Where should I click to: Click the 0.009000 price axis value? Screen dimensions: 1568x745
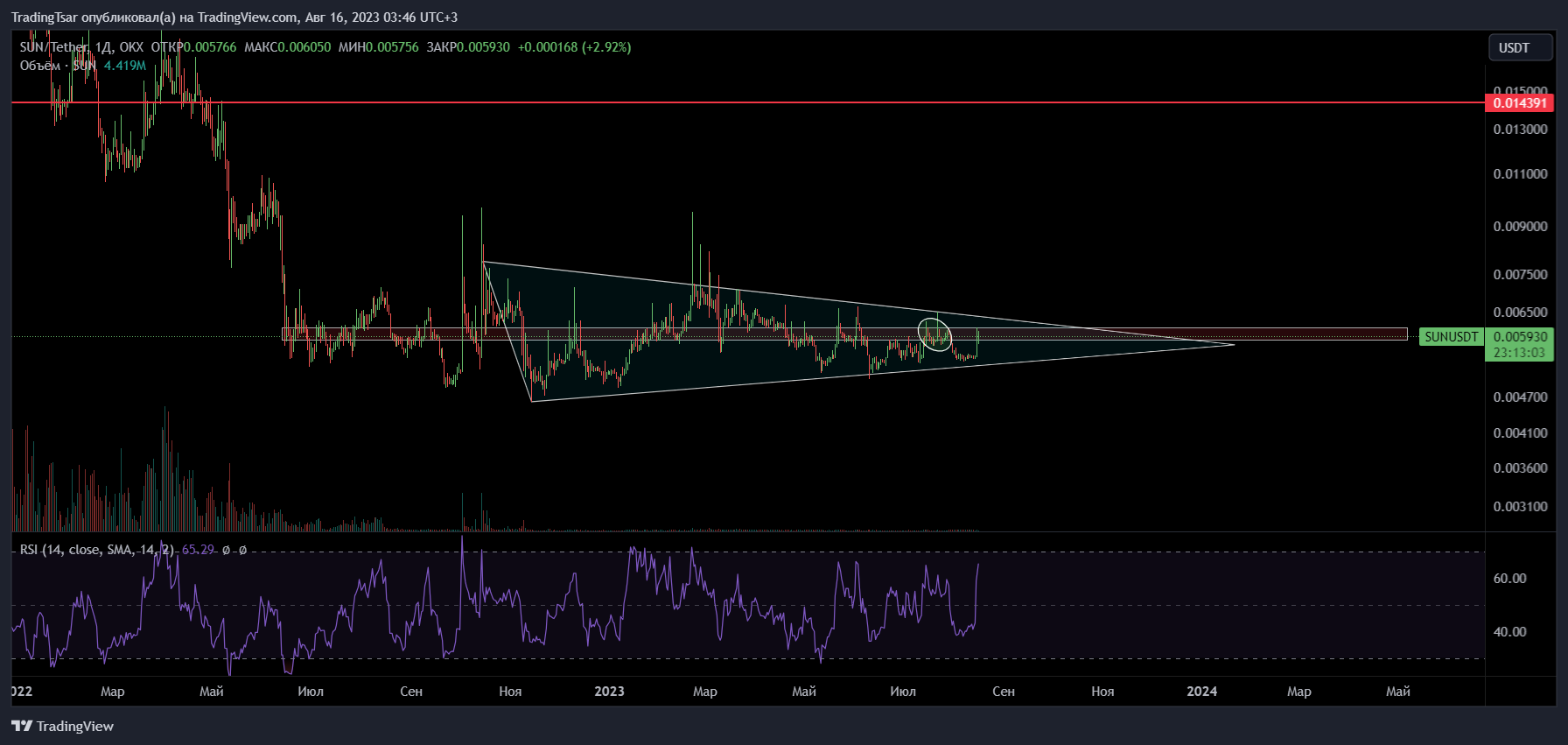click(x=1520, y=227)
